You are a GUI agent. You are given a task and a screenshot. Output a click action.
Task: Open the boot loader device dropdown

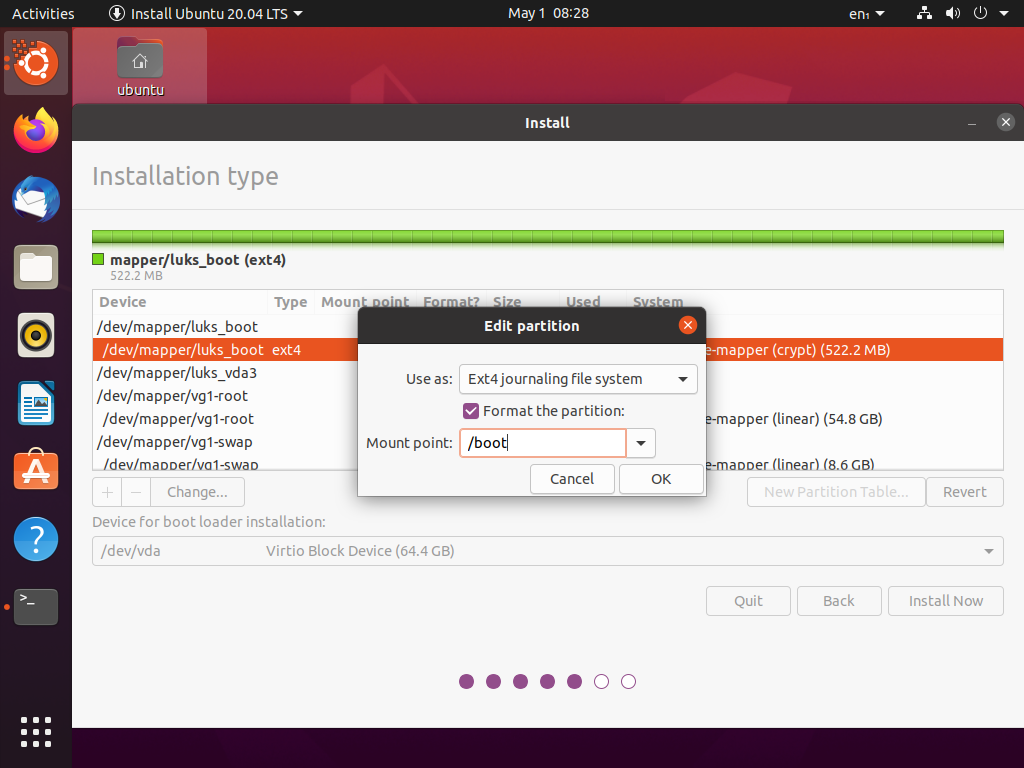pyautogui.click(x=547, y=551)
